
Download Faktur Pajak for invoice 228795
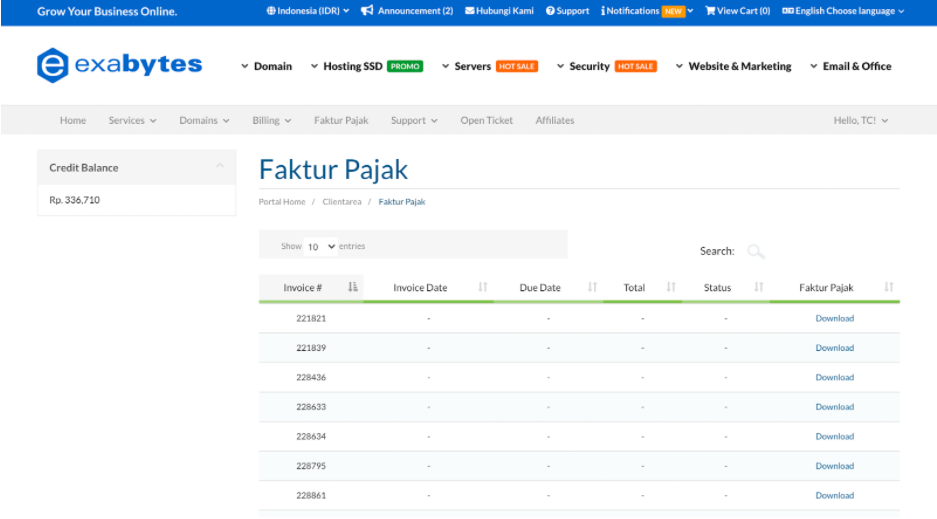pos(835,466)
